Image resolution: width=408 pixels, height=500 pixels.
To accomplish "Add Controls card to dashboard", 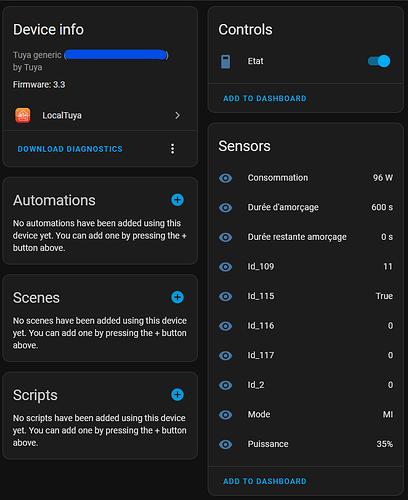I will point(265,98).
